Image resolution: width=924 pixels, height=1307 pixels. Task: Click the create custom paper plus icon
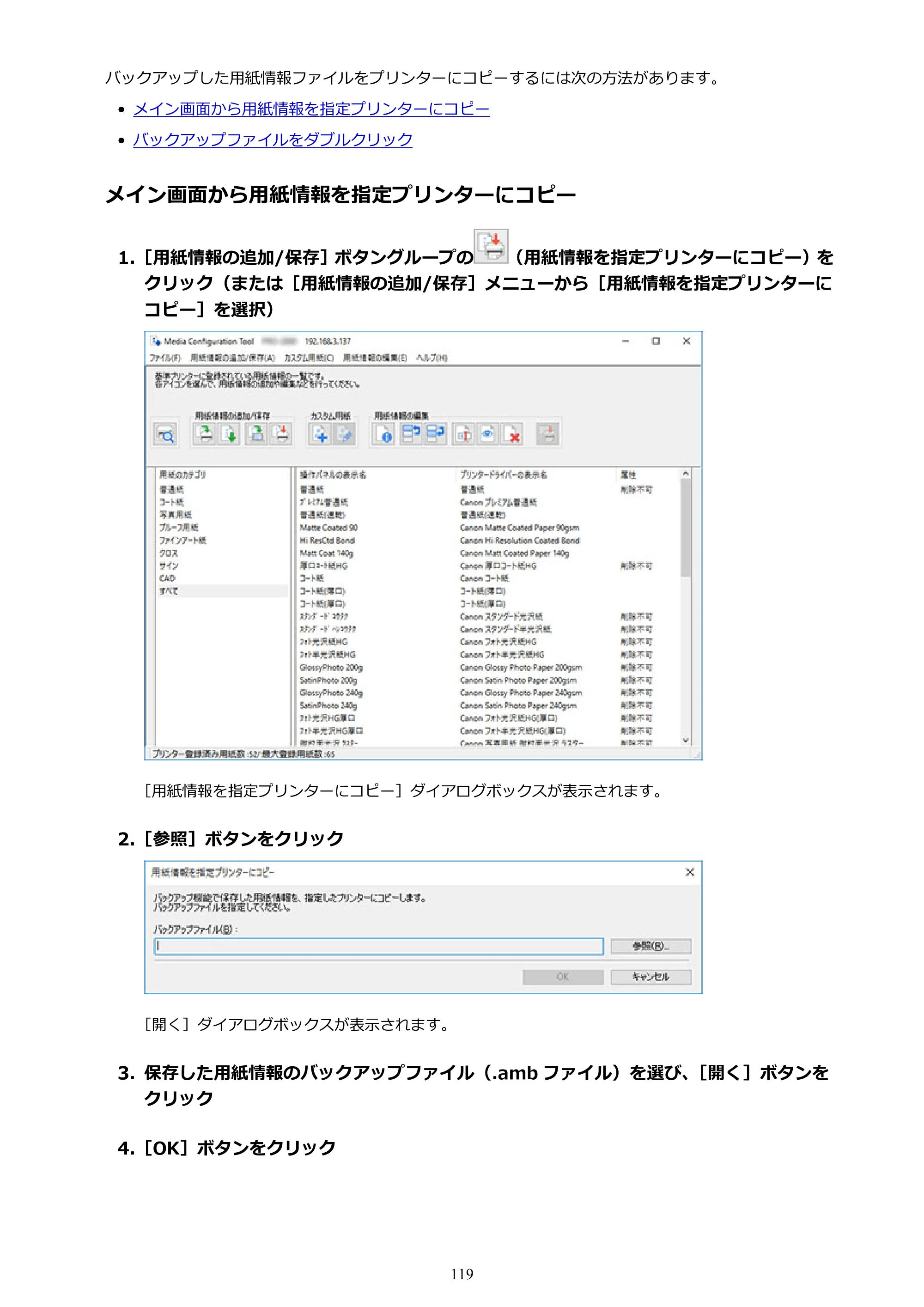pyautogui.click(x=320, y=434)
